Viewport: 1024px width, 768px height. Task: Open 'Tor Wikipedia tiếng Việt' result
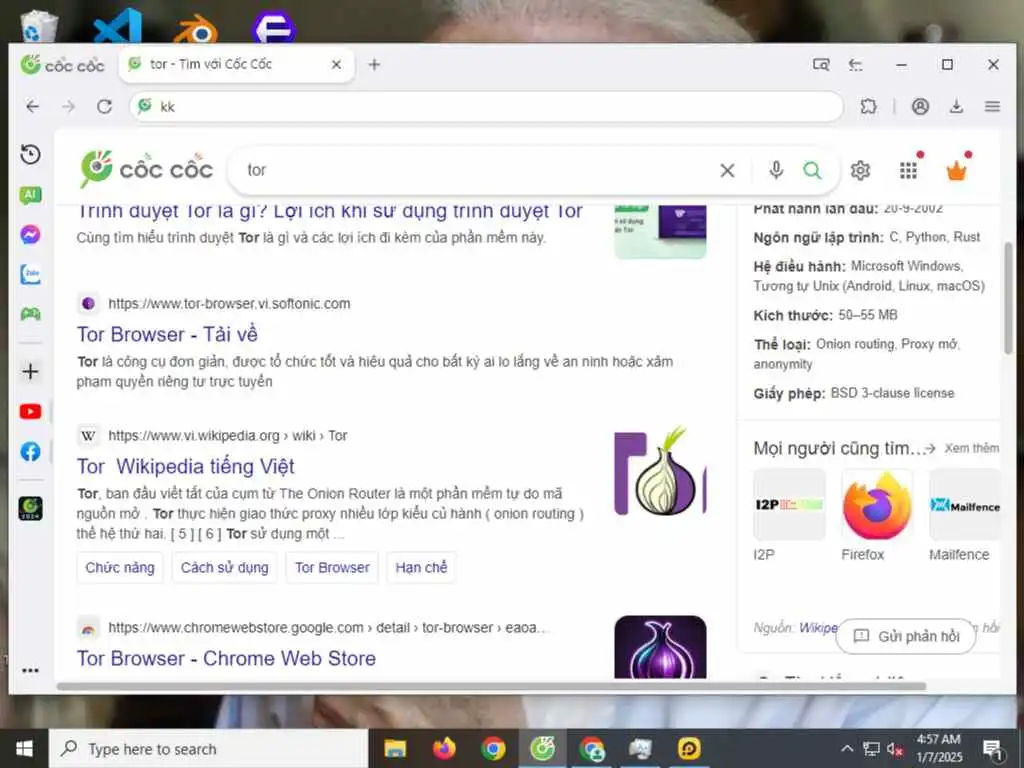pyautogui.click(x=185, y=466)
